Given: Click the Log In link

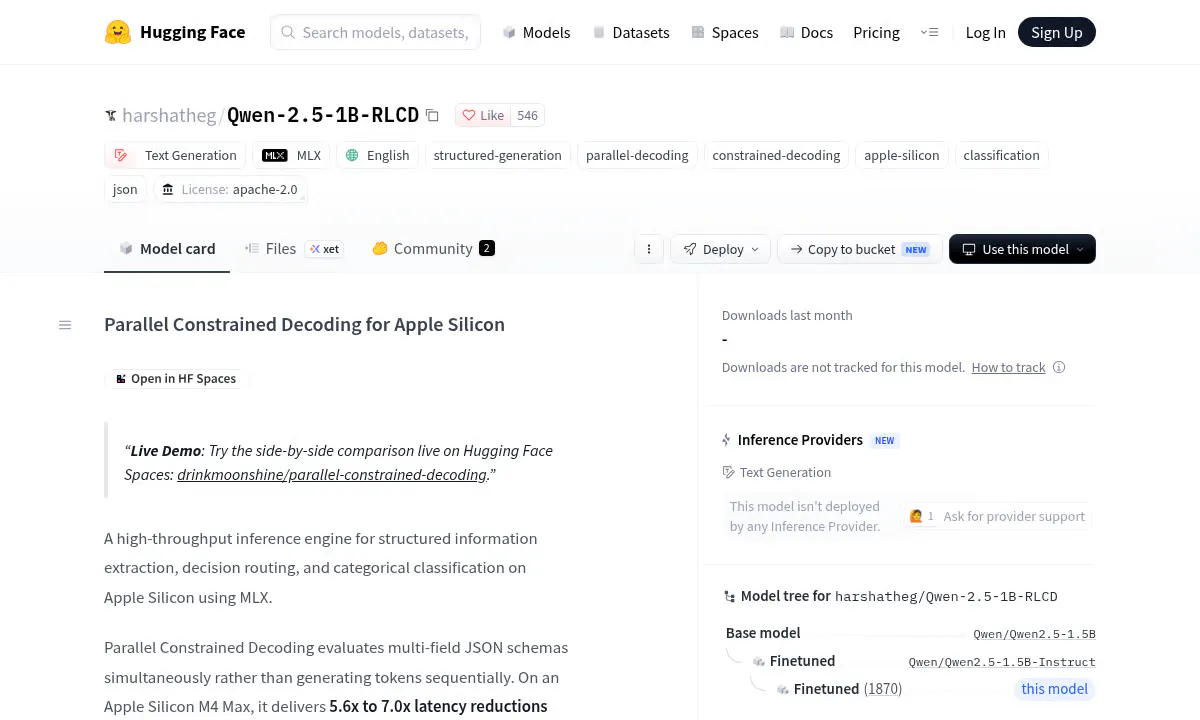Looking at the screenshot, I should (985, 32).
